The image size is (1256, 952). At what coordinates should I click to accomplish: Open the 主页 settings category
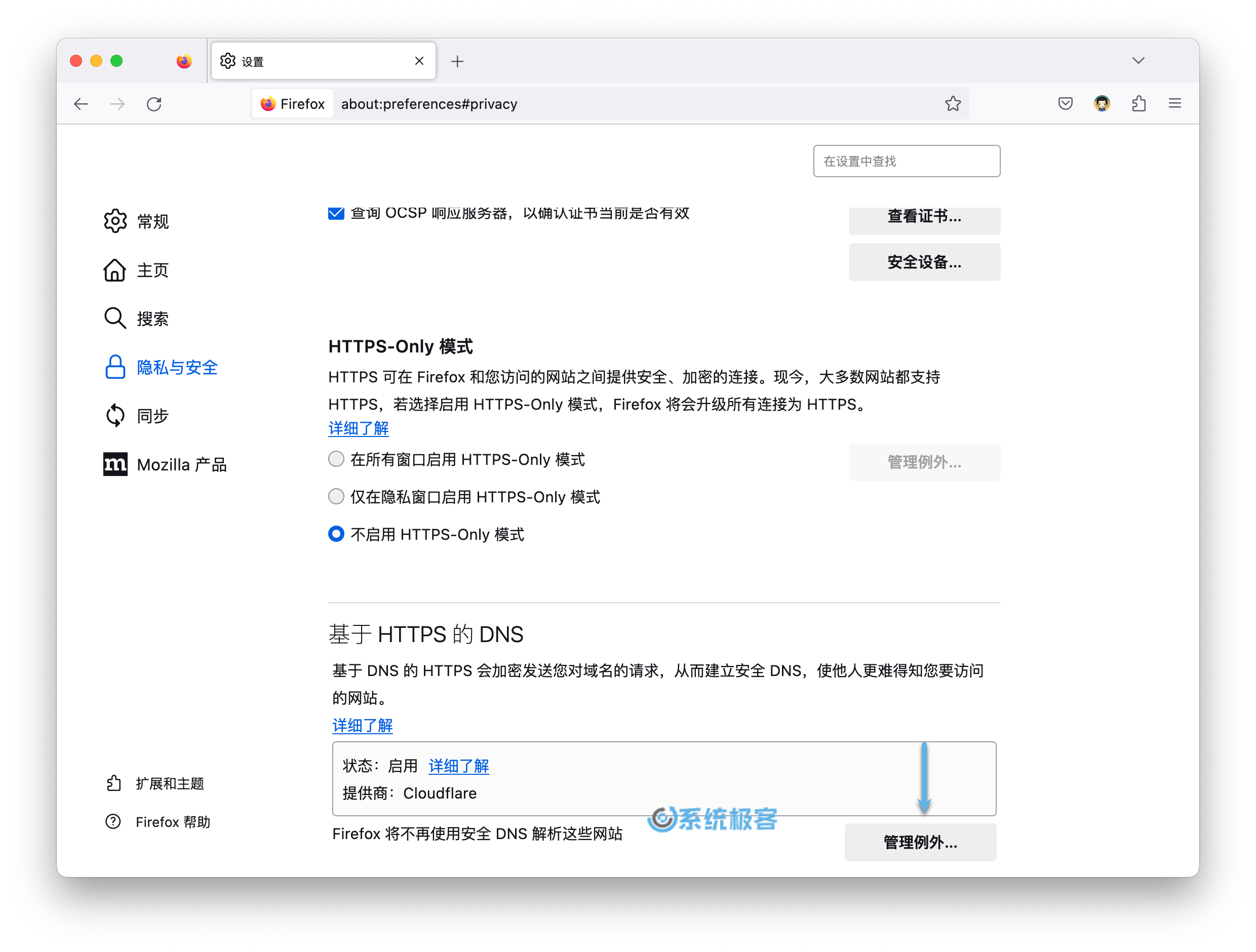[137, 269]
